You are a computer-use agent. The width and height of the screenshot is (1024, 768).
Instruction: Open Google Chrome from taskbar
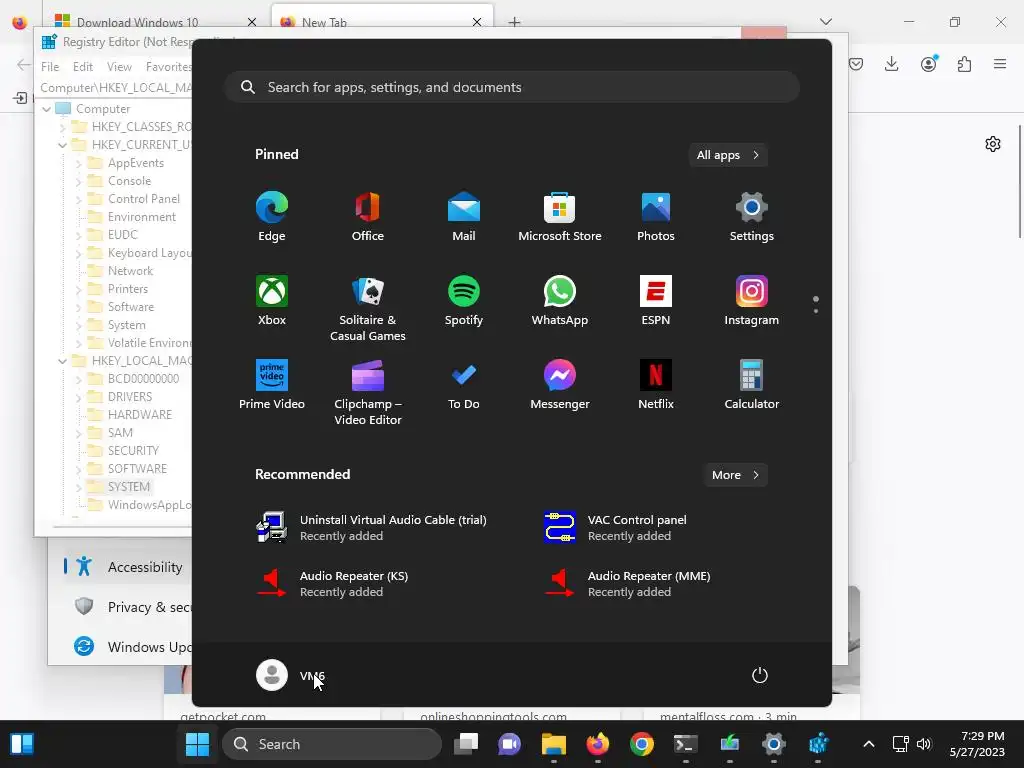click(642, 744)
